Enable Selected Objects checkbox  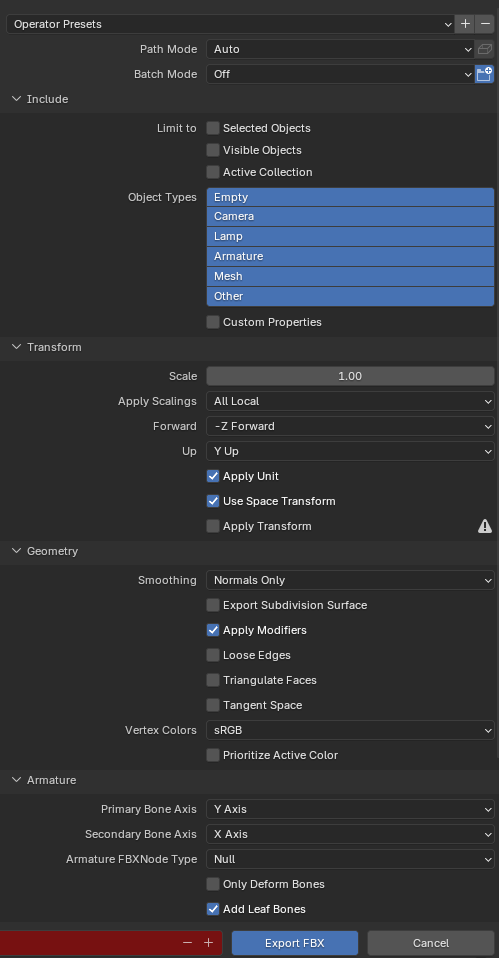[213, 128]
